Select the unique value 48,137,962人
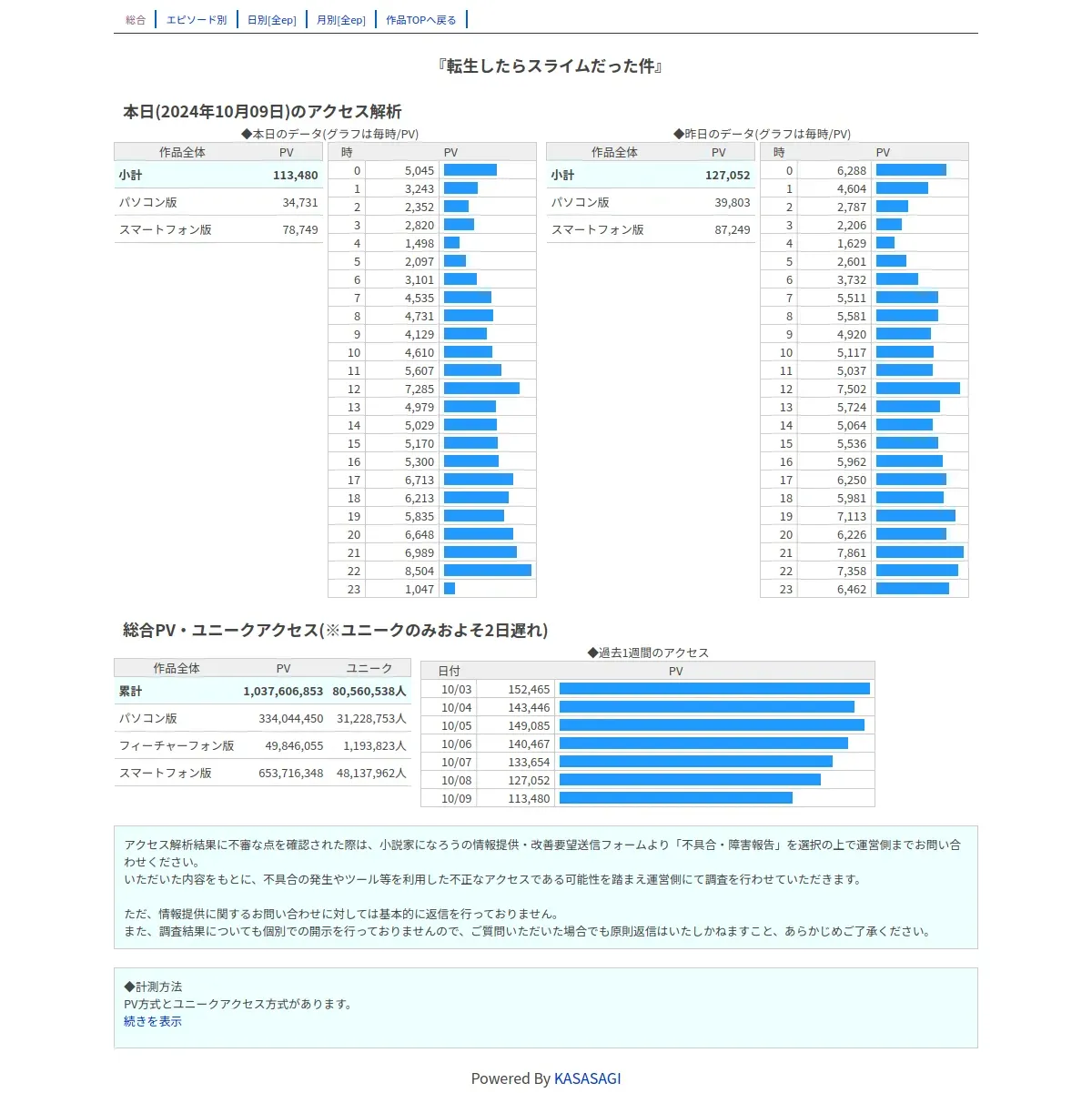Screen dimensions: 1092x1093 (371, 774)
